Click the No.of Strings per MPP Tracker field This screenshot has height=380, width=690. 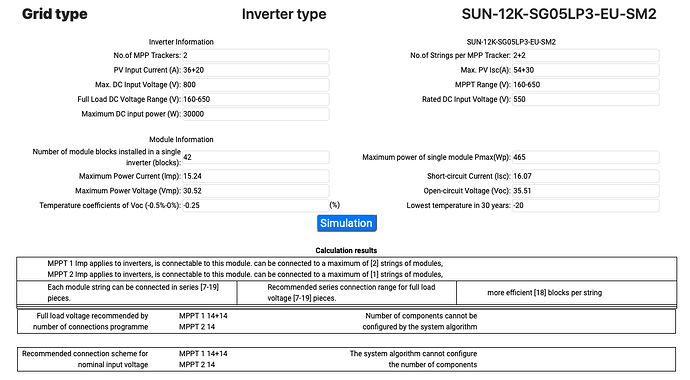(586, 55)
